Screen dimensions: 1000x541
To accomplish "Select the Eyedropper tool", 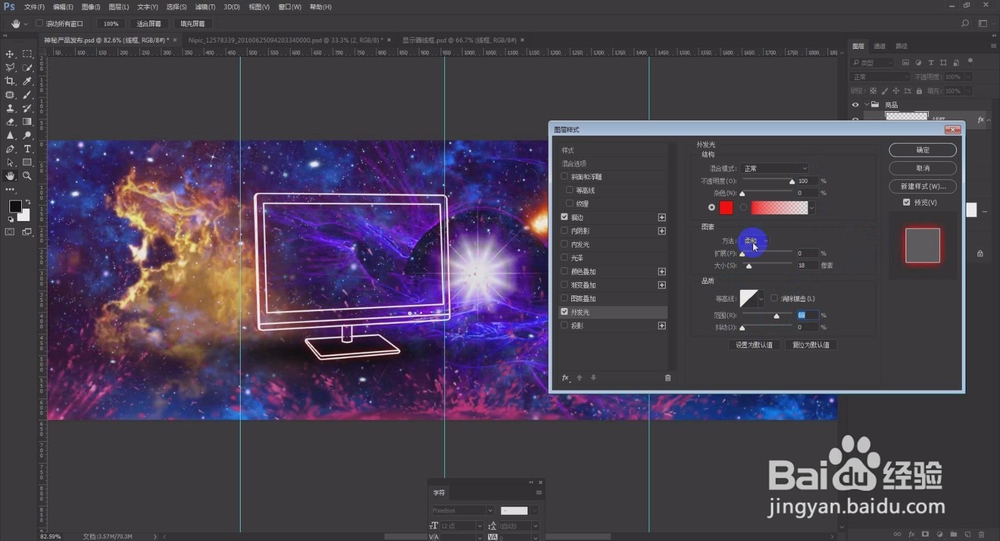I will pos(27,81).
